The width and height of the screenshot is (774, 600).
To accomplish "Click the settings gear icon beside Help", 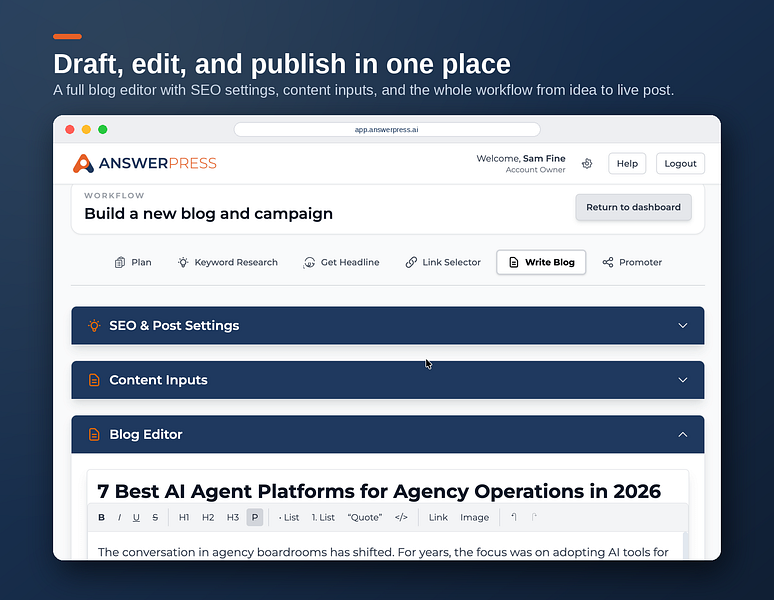I will (x=587, y=163).
